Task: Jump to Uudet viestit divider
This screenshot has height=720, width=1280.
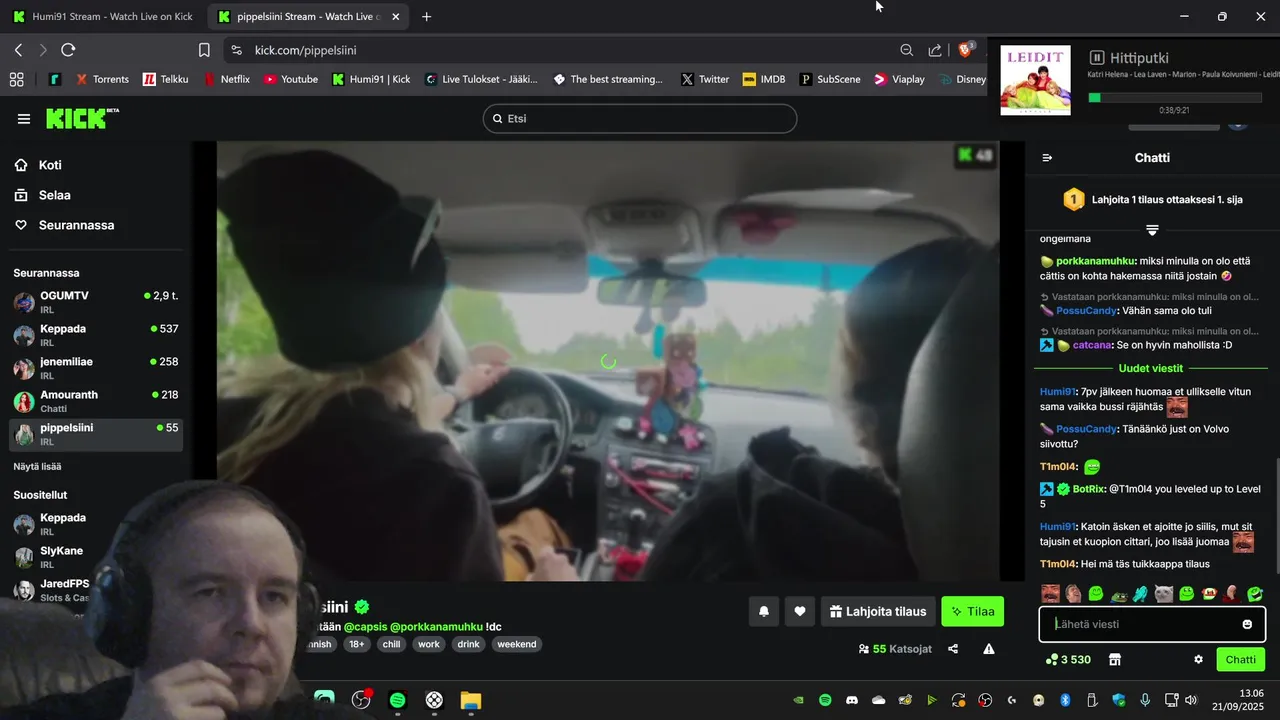Action: (x=1150, y=368)
